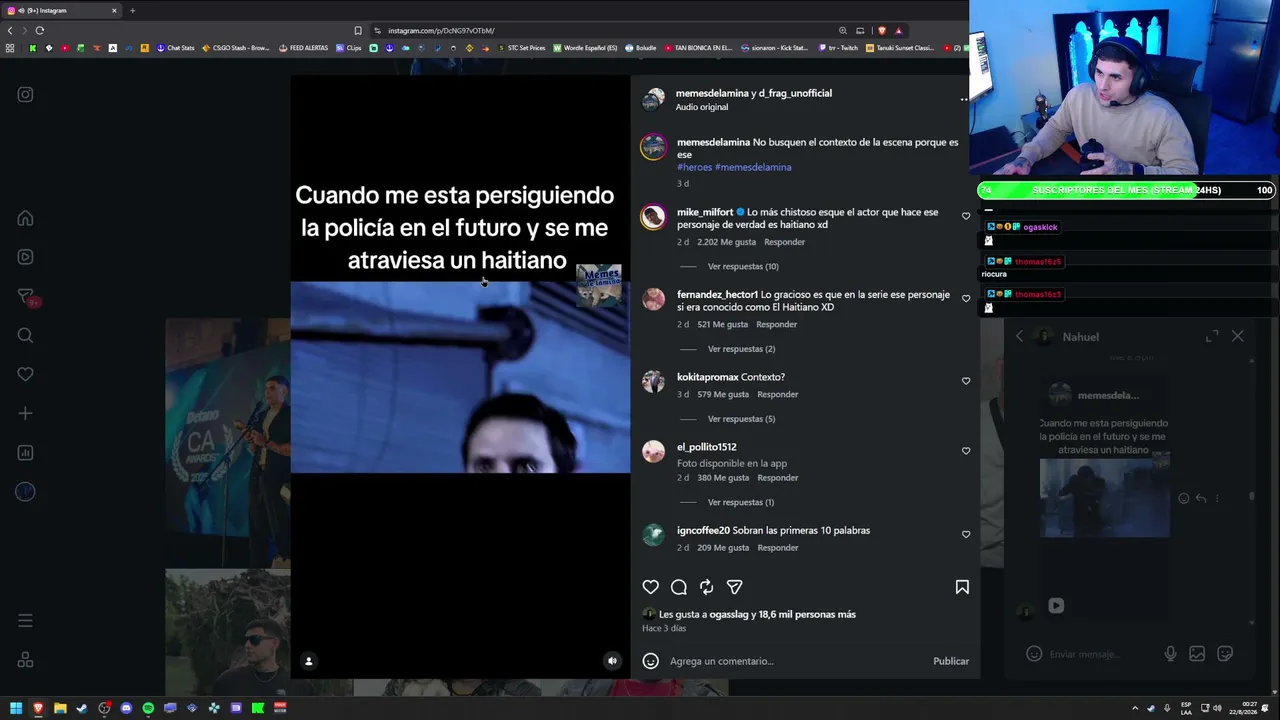Toggle the video sound speaker button
The width and height of the screenshot is (1280, 720).
[613, 661]
